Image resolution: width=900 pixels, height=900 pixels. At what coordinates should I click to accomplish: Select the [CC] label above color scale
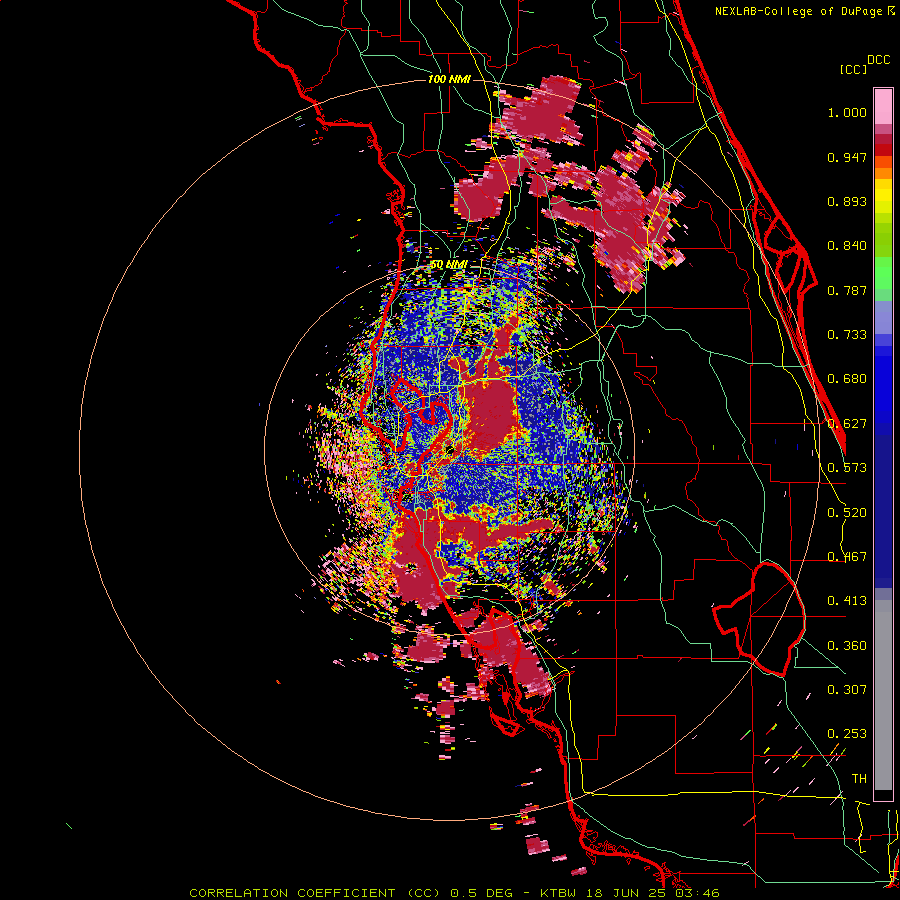(x=853, y=69)
